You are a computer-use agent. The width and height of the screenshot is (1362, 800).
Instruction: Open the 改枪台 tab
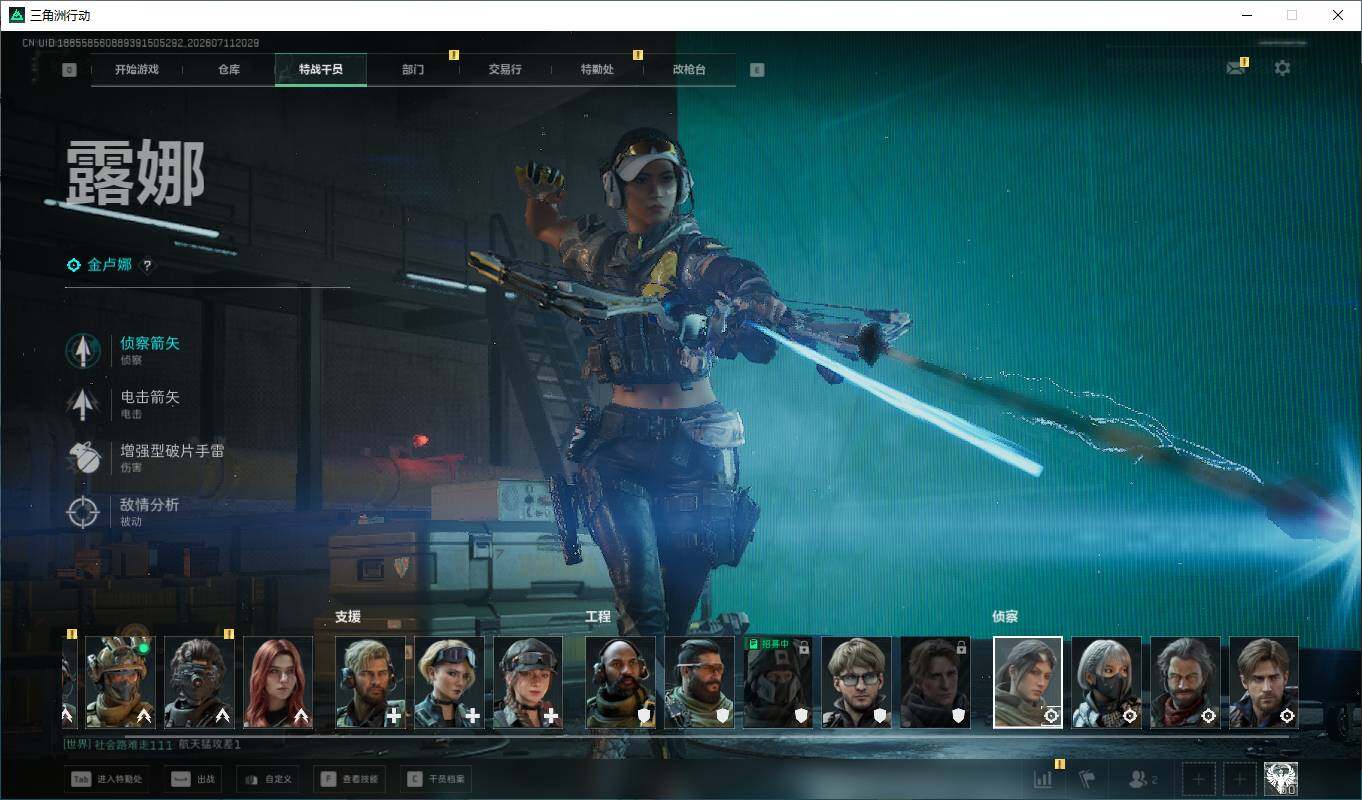pyautogui.click(x=689, y=70)
